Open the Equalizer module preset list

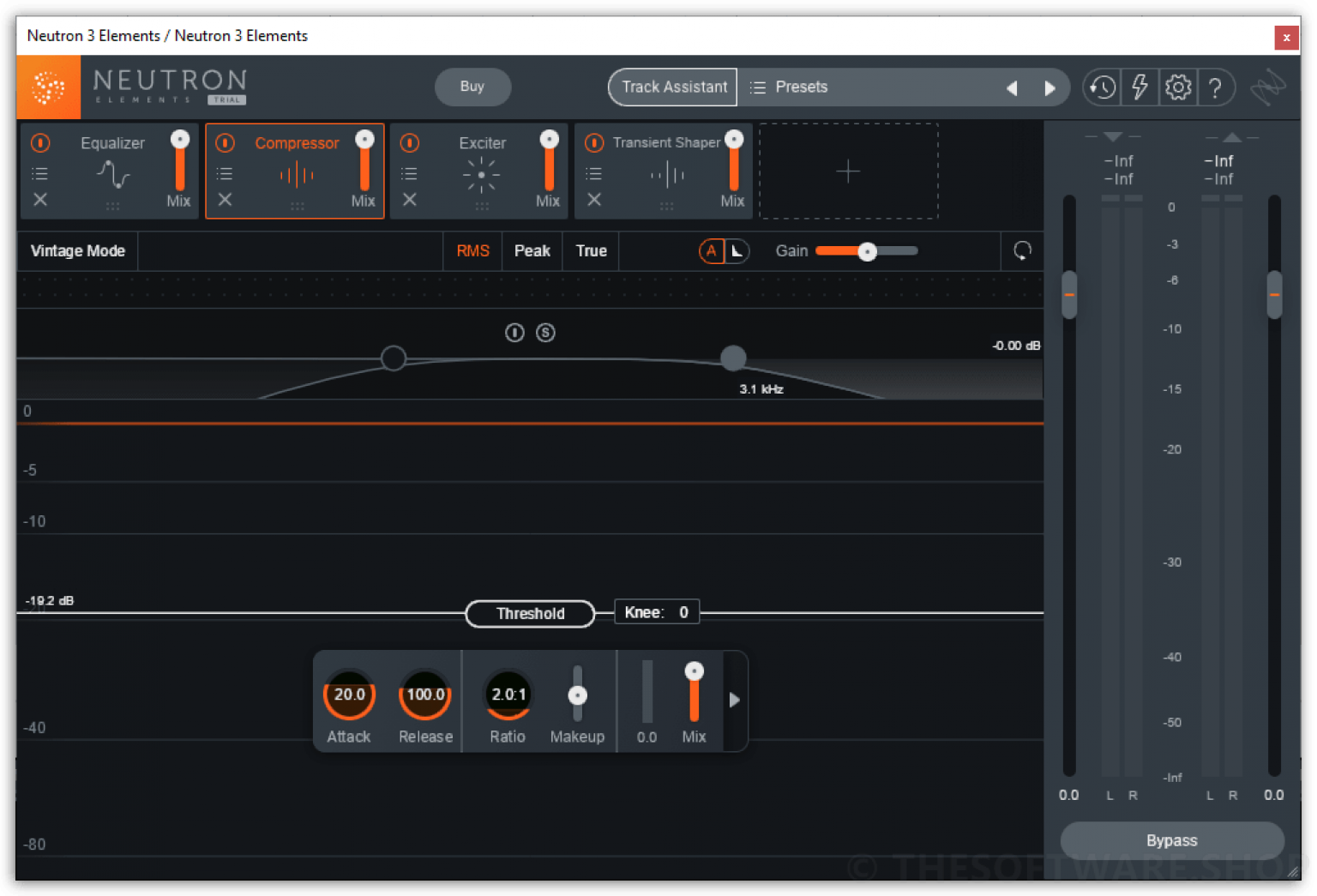click(x=39, y=174)
